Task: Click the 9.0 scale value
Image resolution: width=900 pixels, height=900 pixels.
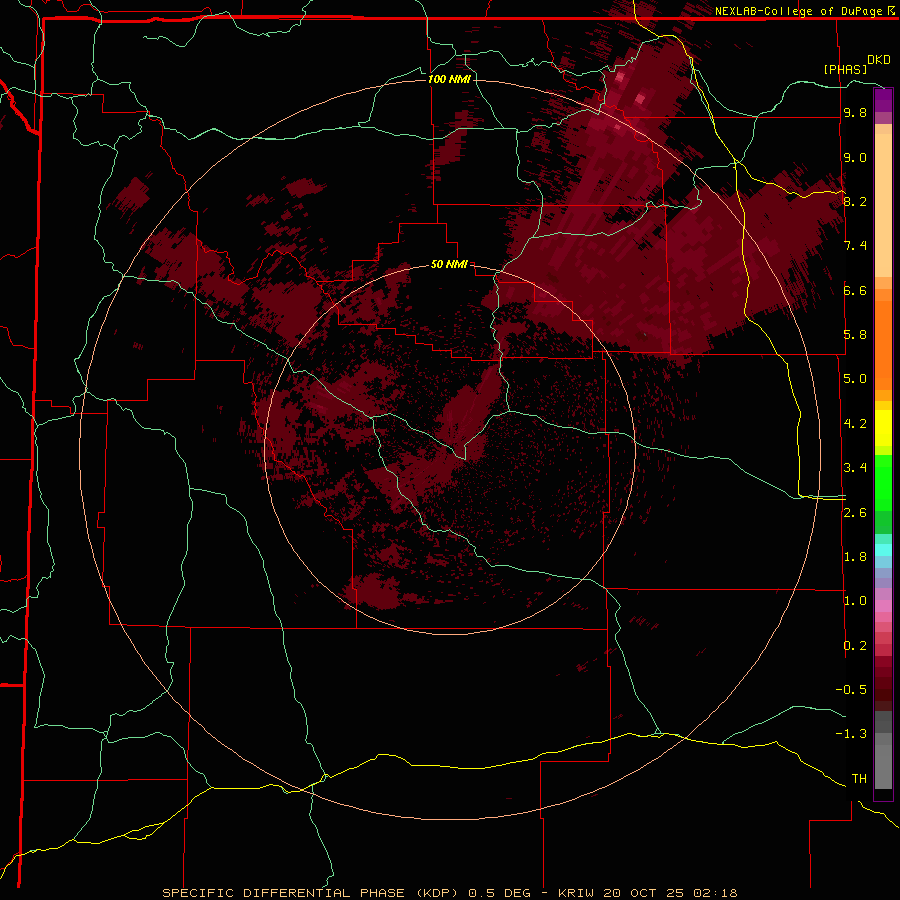Action: pyautogui.click(x=855, y=157)
